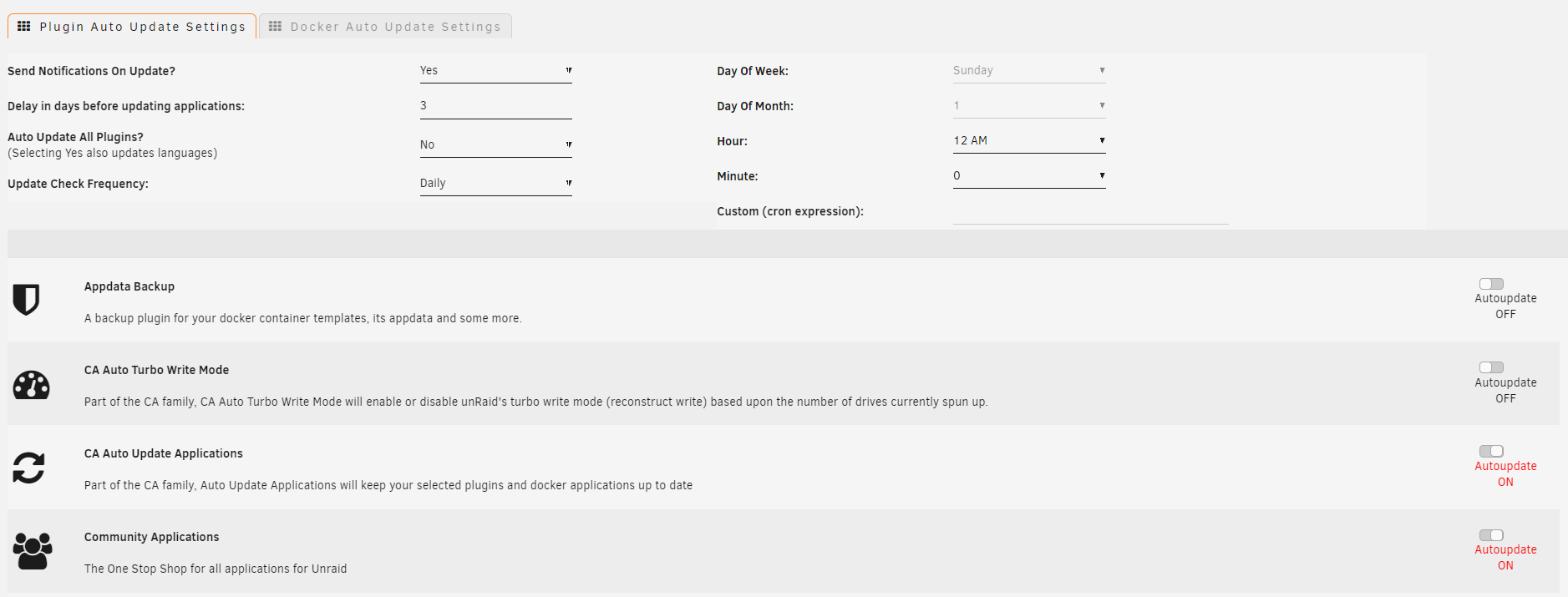Screen dimensions: 1568x597
Task: Disable autoupdate for Community Applications
Action: click(x=1491, y=535)
